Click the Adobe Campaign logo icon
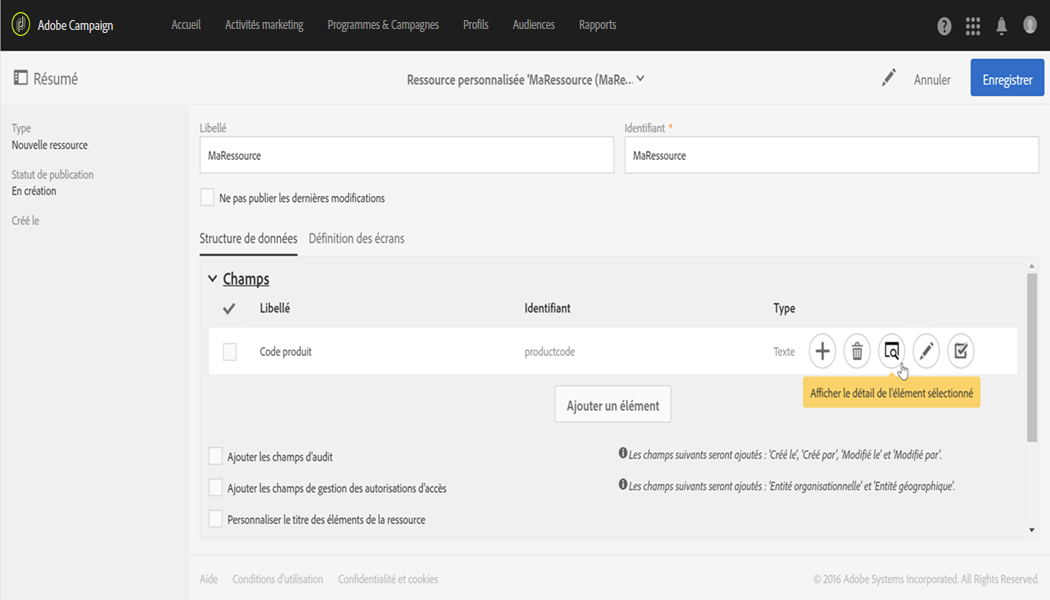The height and width of the screenshot is (600, 1050). (20, 25)
